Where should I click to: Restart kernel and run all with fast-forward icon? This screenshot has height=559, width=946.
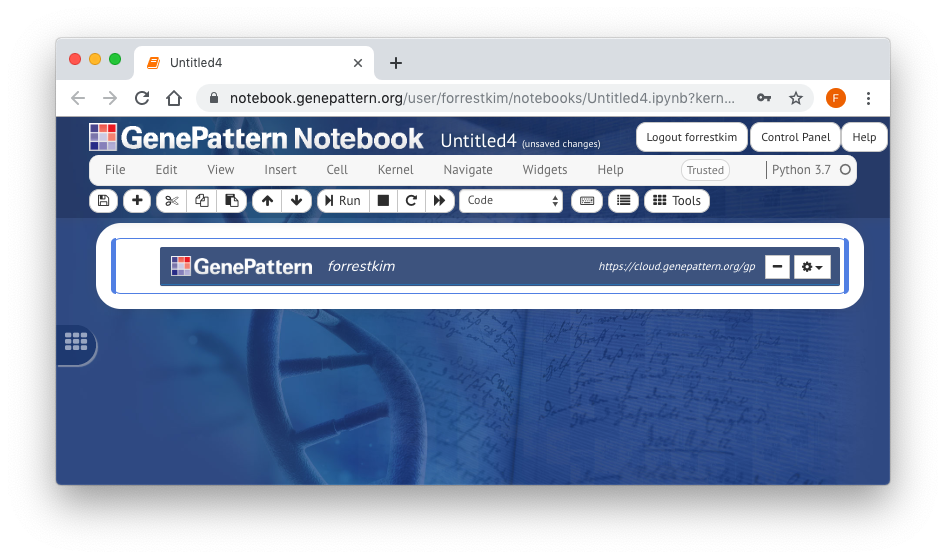(x=439, y=201)
